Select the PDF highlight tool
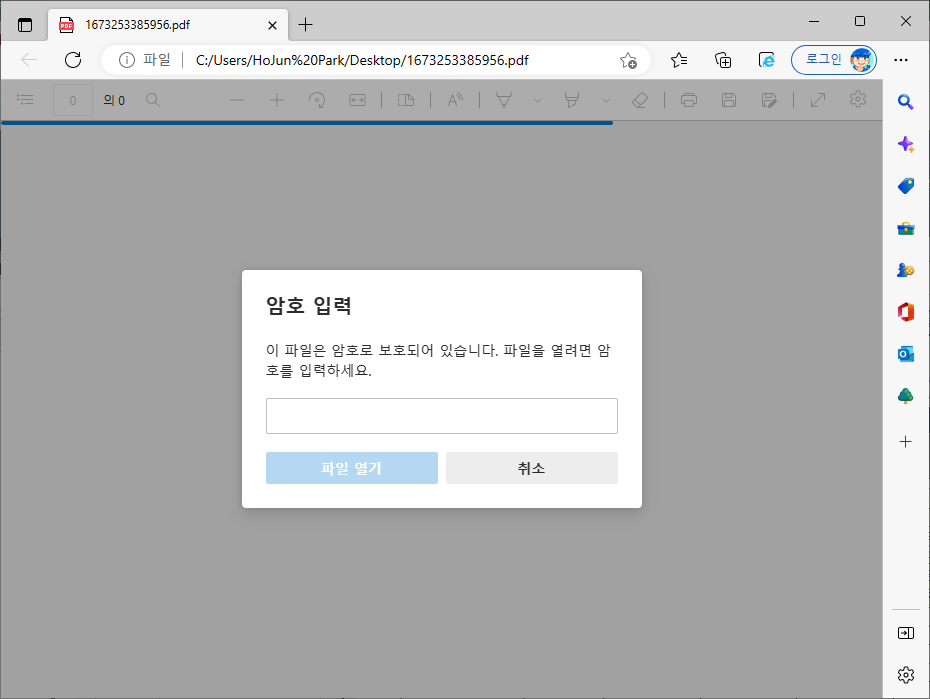This screenshot has height=699, width=930. tap(572, 100)
